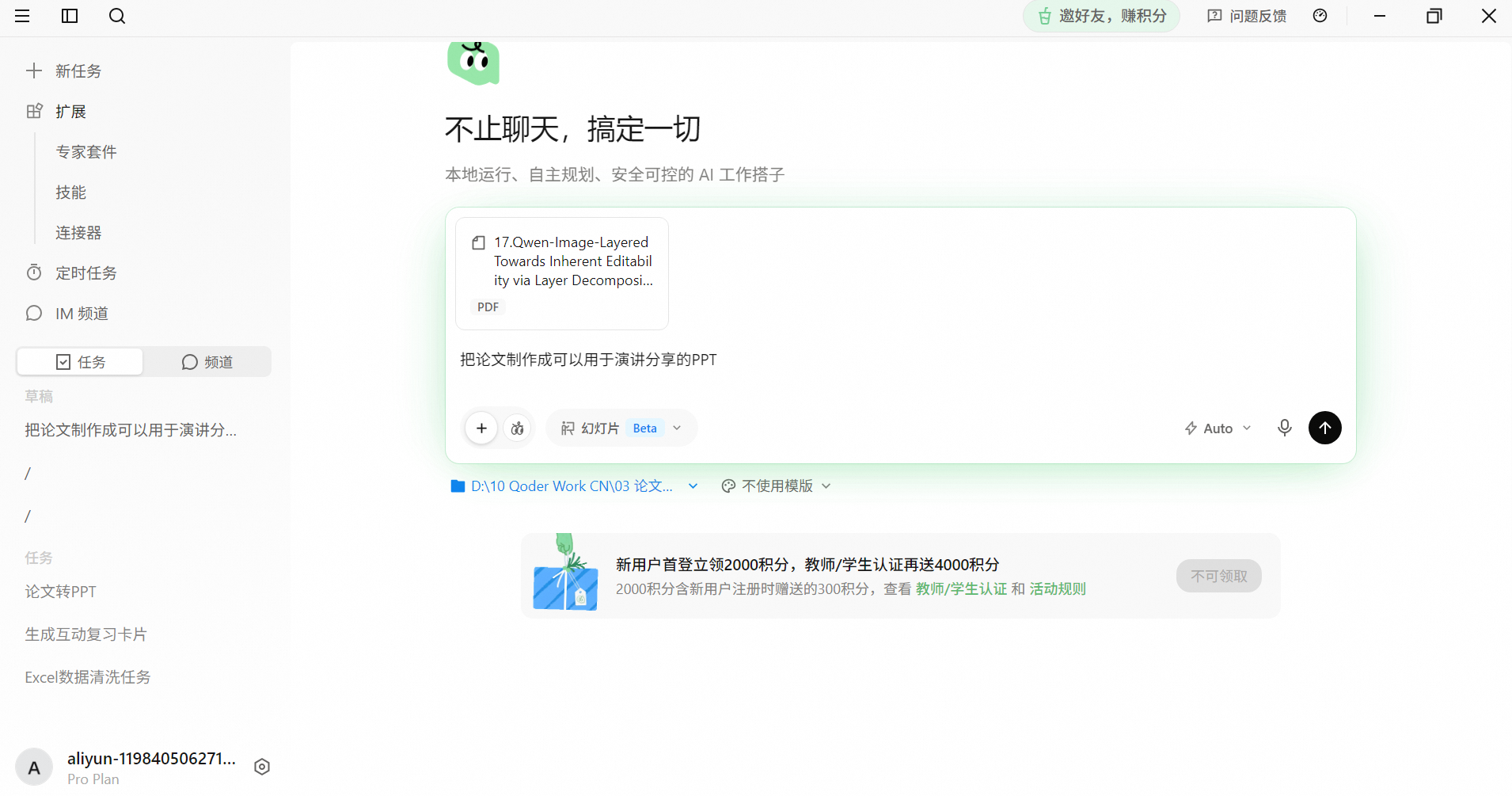Open the dashboard gauge icon in title bar

[x=1320, y=16]
